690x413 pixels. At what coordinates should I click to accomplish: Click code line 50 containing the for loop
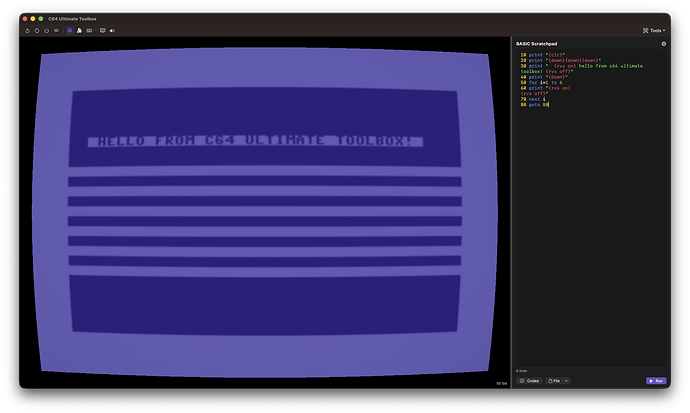click(541, 83)
